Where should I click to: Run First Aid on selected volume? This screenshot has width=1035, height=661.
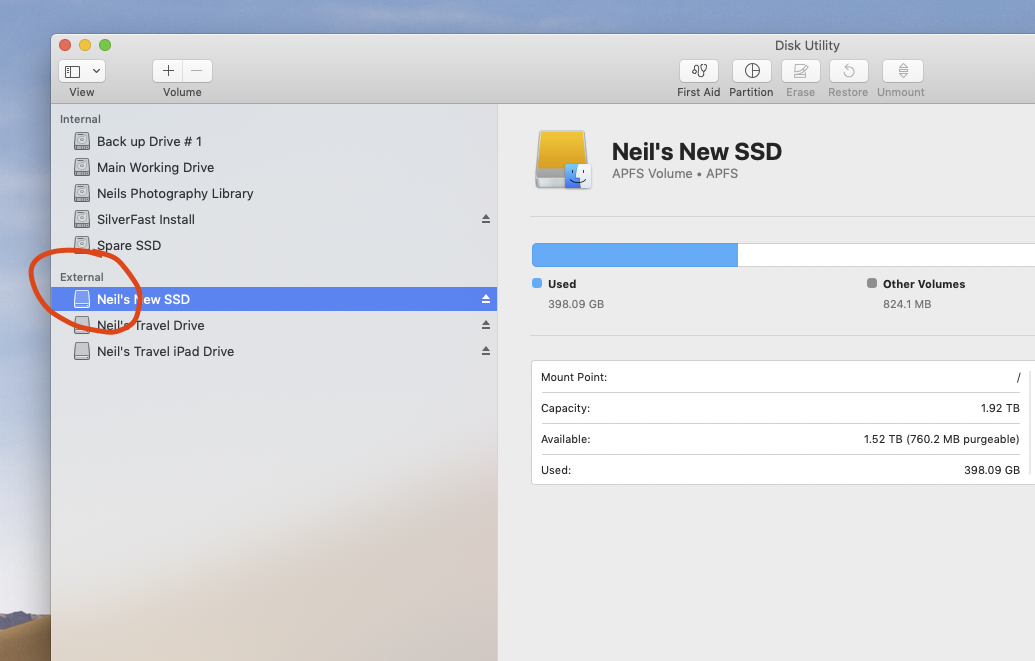698,71
